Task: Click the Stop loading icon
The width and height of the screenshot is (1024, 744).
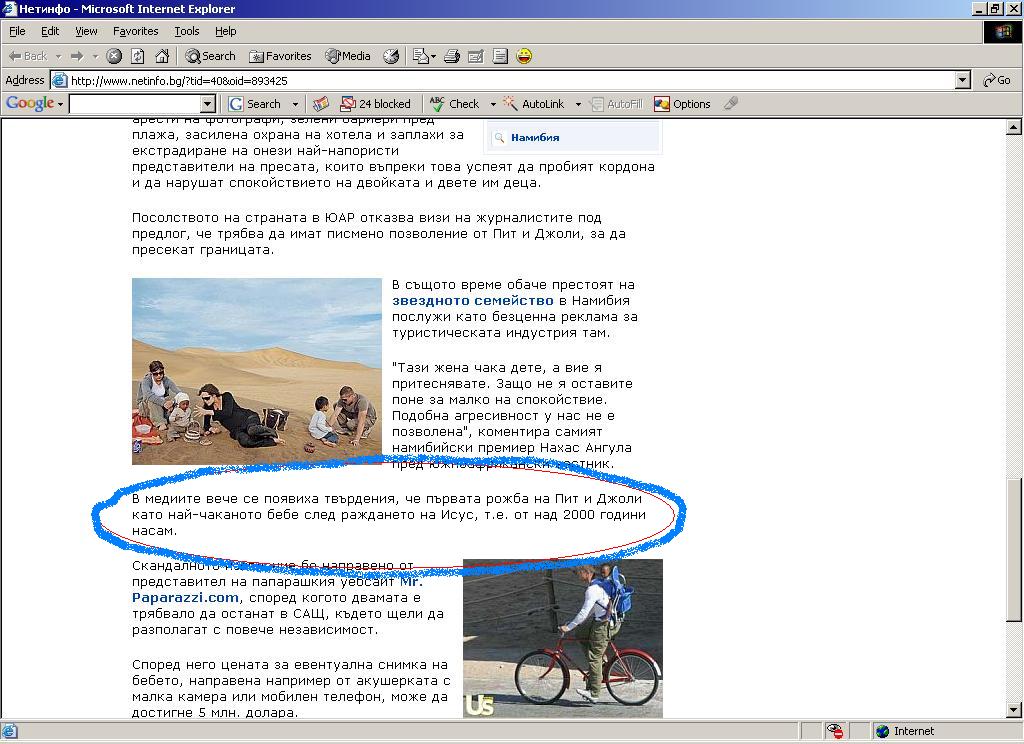Action: tap(114, 56)
